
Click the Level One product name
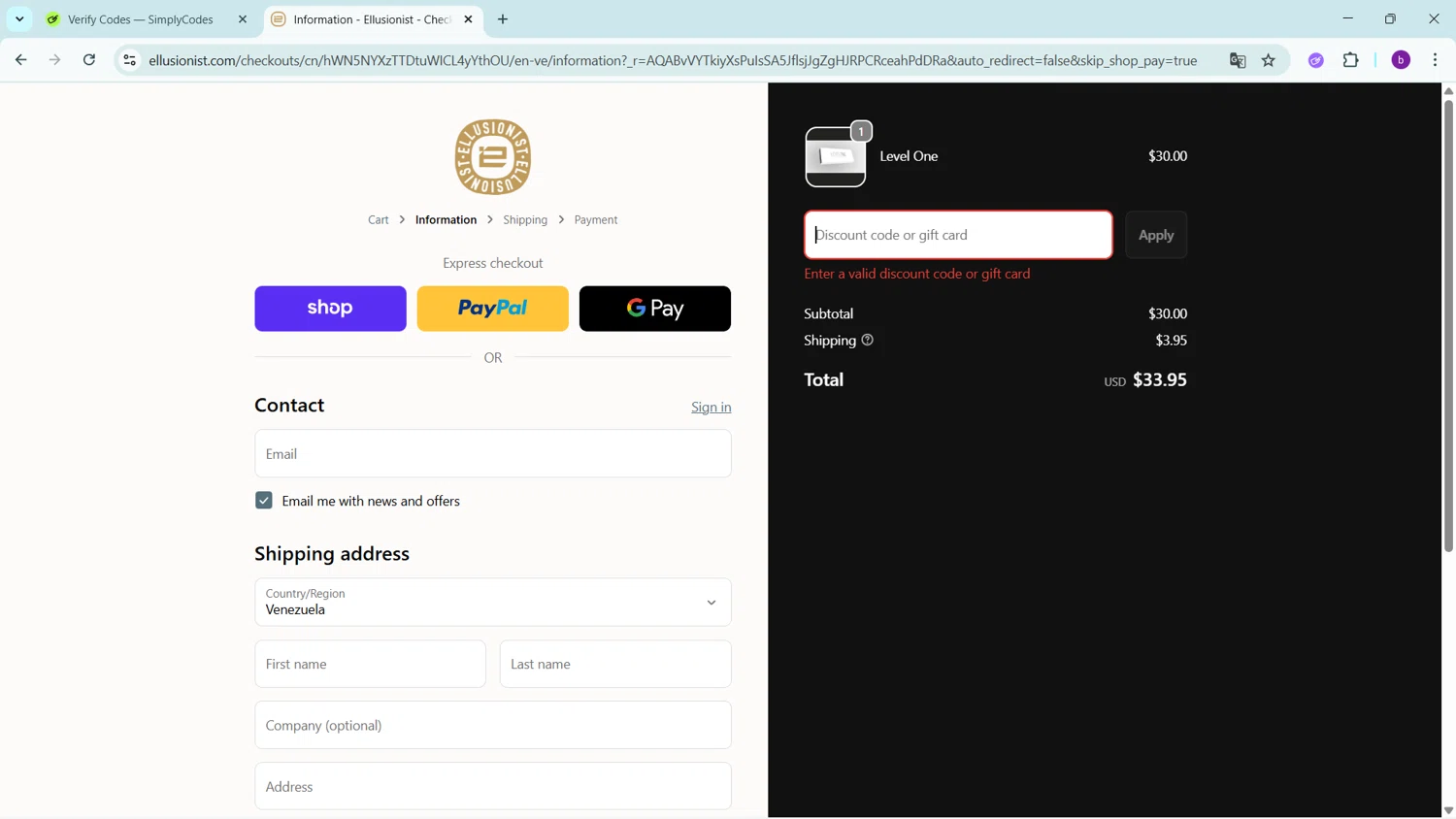(x=909, y=156)
